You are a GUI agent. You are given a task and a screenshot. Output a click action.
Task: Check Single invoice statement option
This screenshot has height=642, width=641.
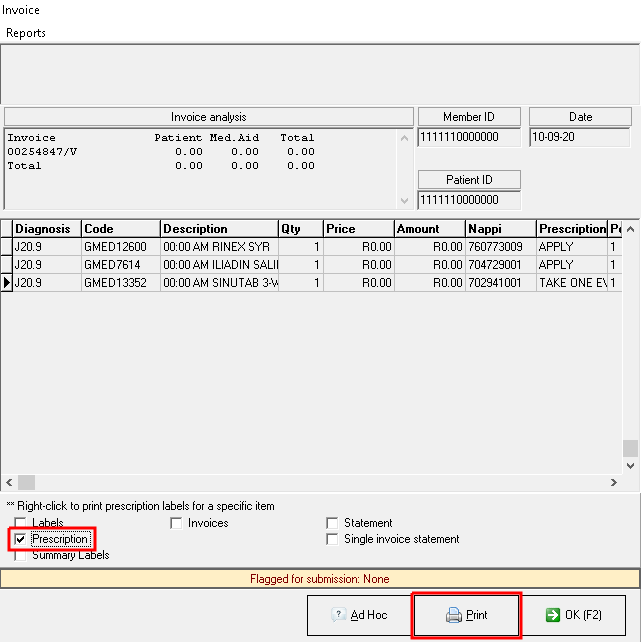[333, 539]
